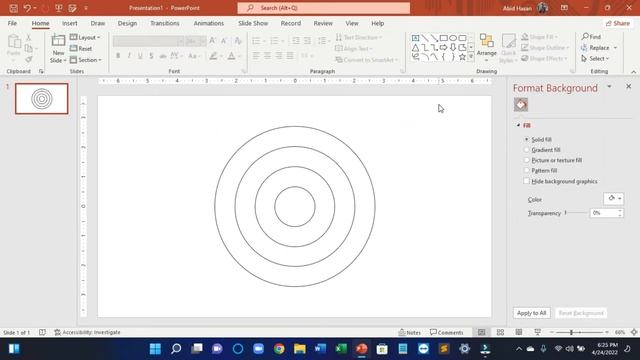This screenshot has height=360, width=640.
Task: Click Find in the Editing group
Action: (591, 37)
